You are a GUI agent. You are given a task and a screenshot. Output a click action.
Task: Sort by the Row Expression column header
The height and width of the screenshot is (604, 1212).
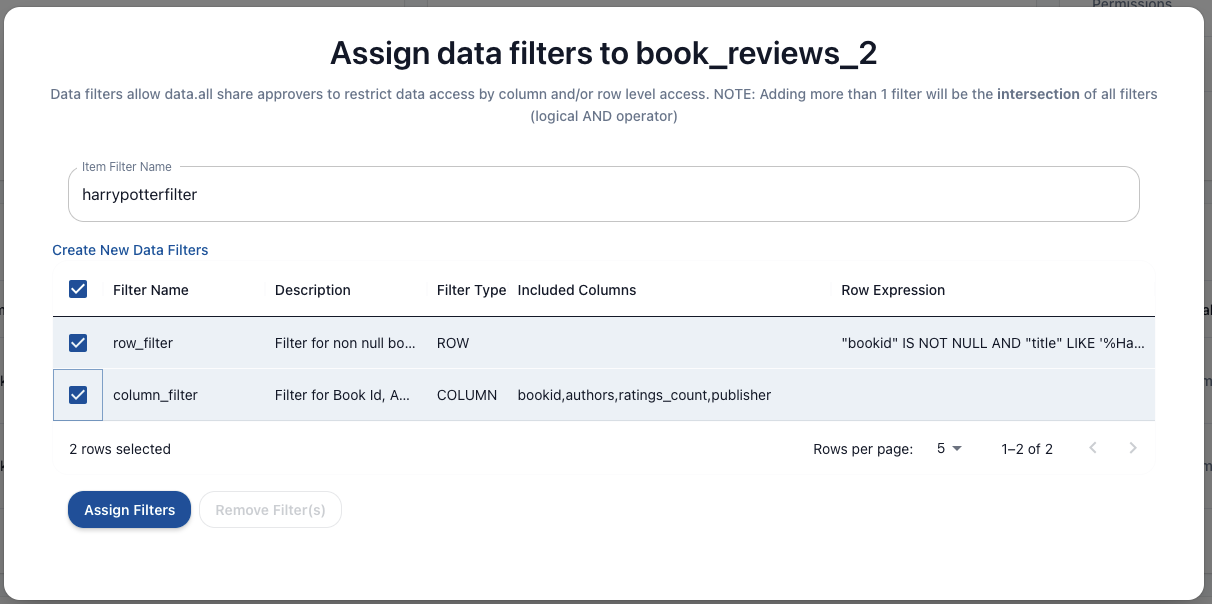coord(893,290)
